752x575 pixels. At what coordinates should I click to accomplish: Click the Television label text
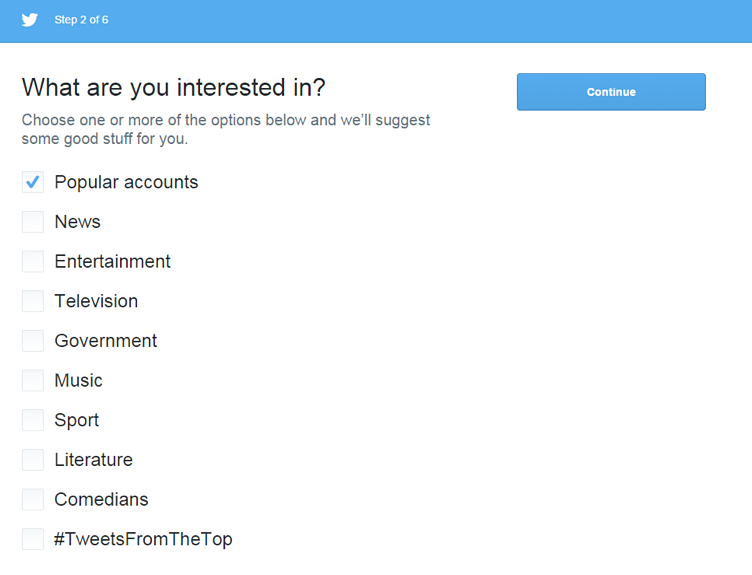(96, 301)
